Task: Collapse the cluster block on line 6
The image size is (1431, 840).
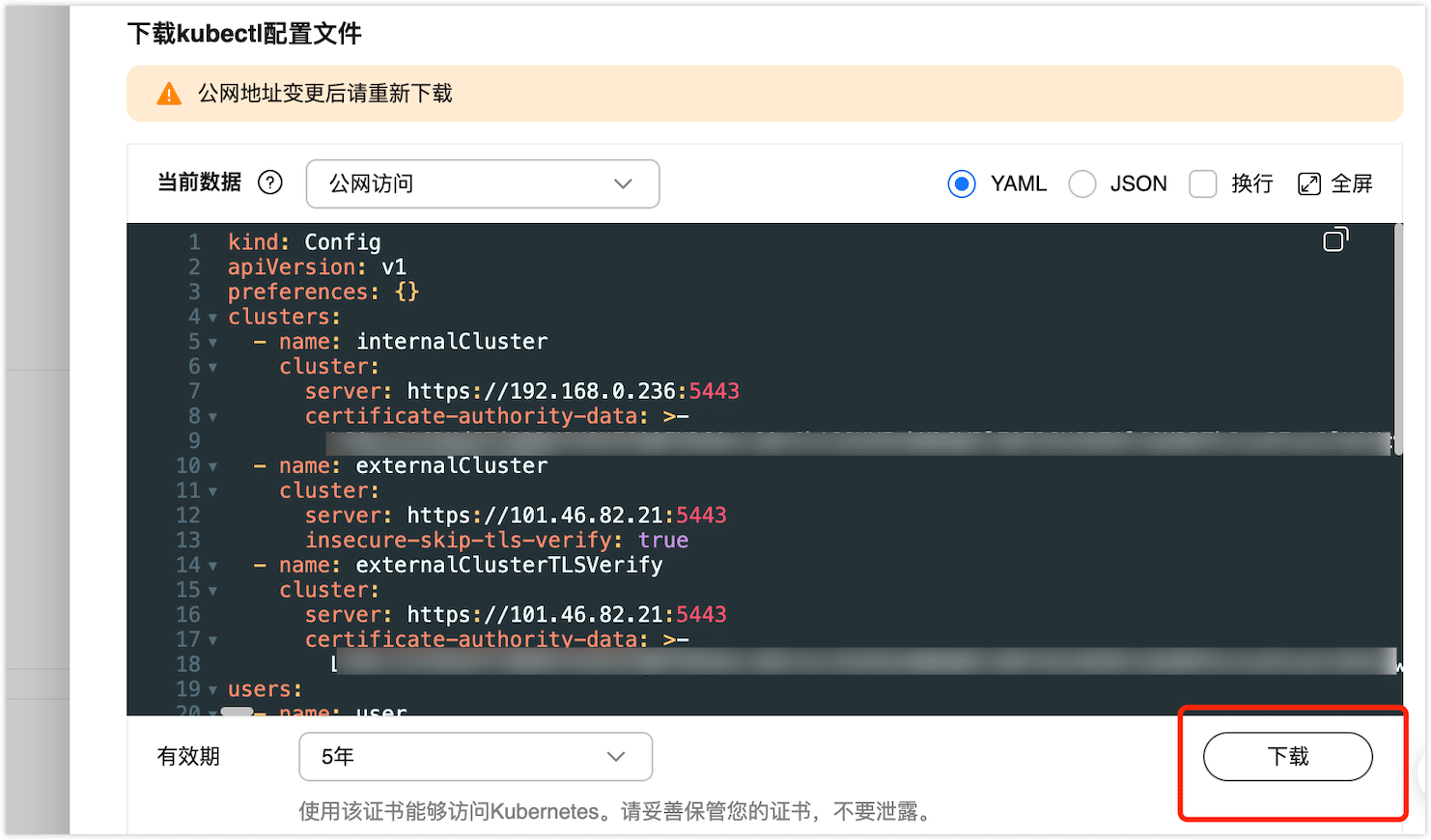Action: 211,366
